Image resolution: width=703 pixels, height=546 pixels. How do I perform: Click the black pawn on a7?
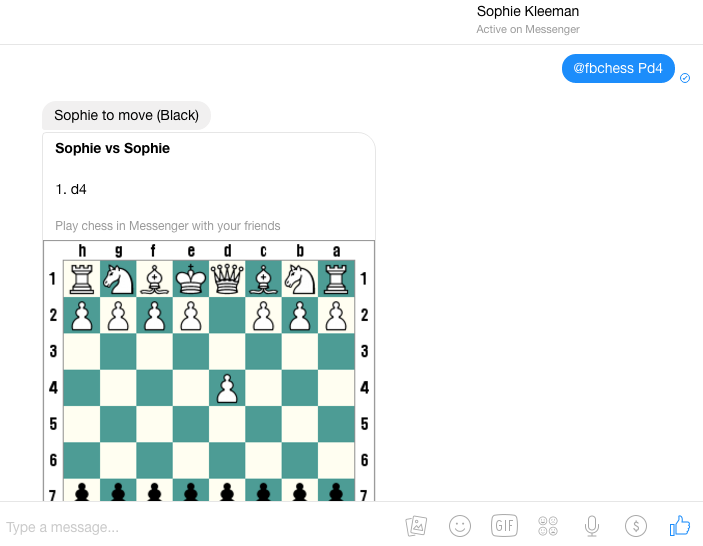click(336, 490)
